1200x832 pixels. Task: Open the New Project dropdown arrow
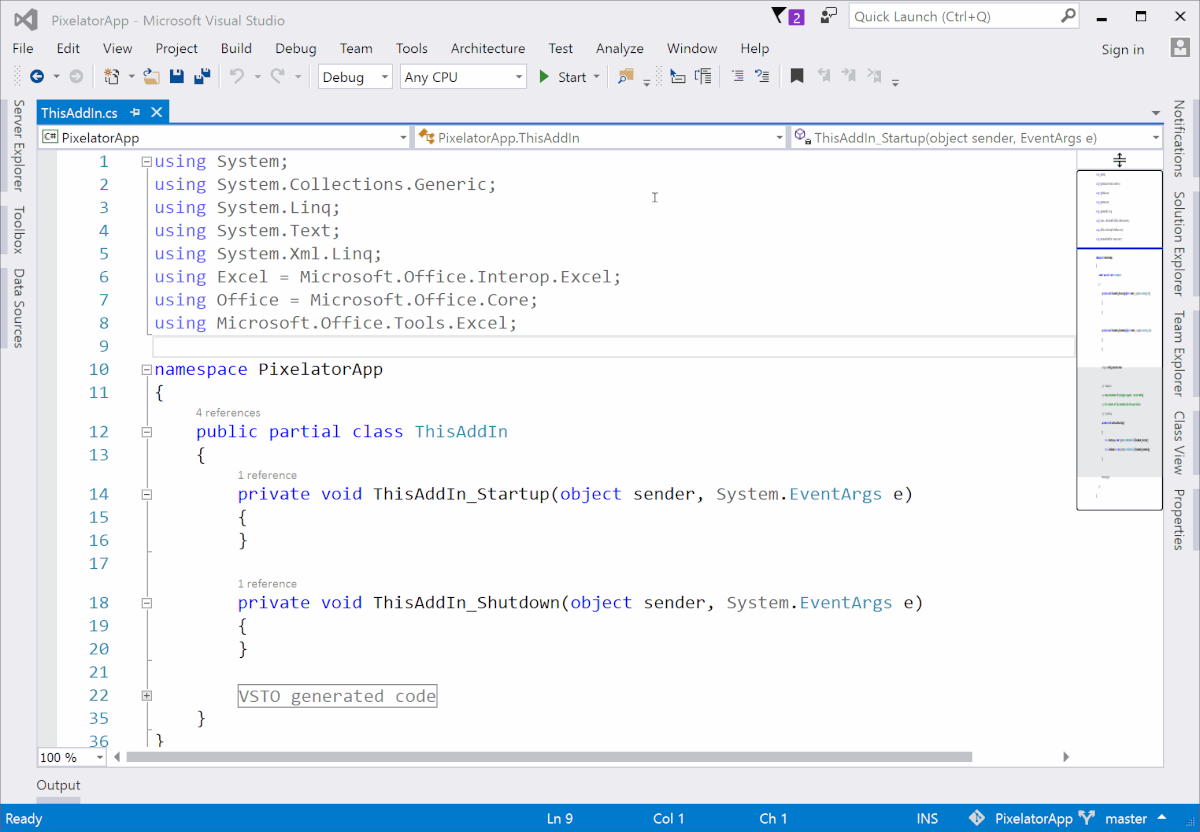[x=131, y=77]
